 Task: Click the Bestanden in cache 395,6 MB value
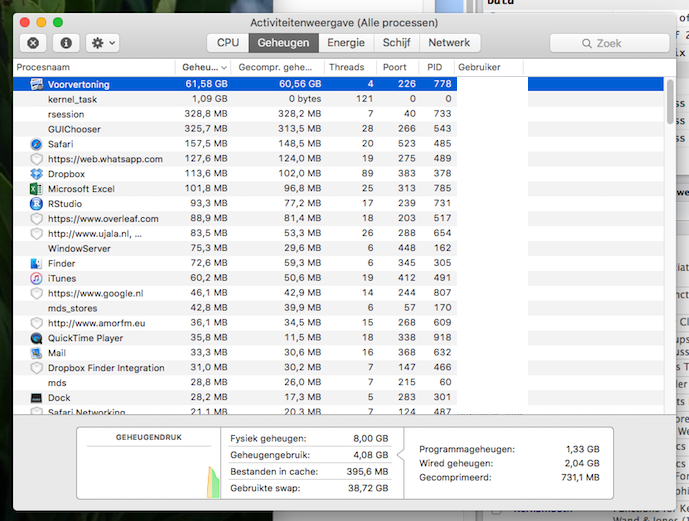[367, 472]
